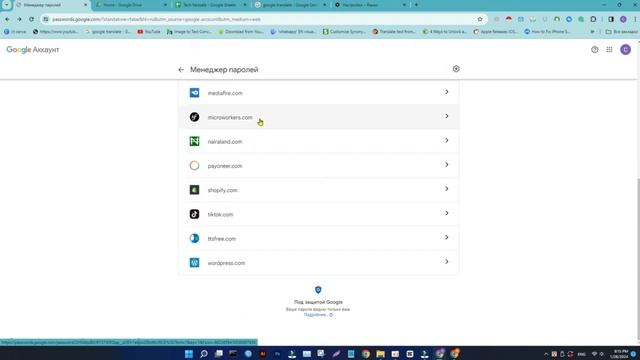Expand shopify.com row chevron

447,189
